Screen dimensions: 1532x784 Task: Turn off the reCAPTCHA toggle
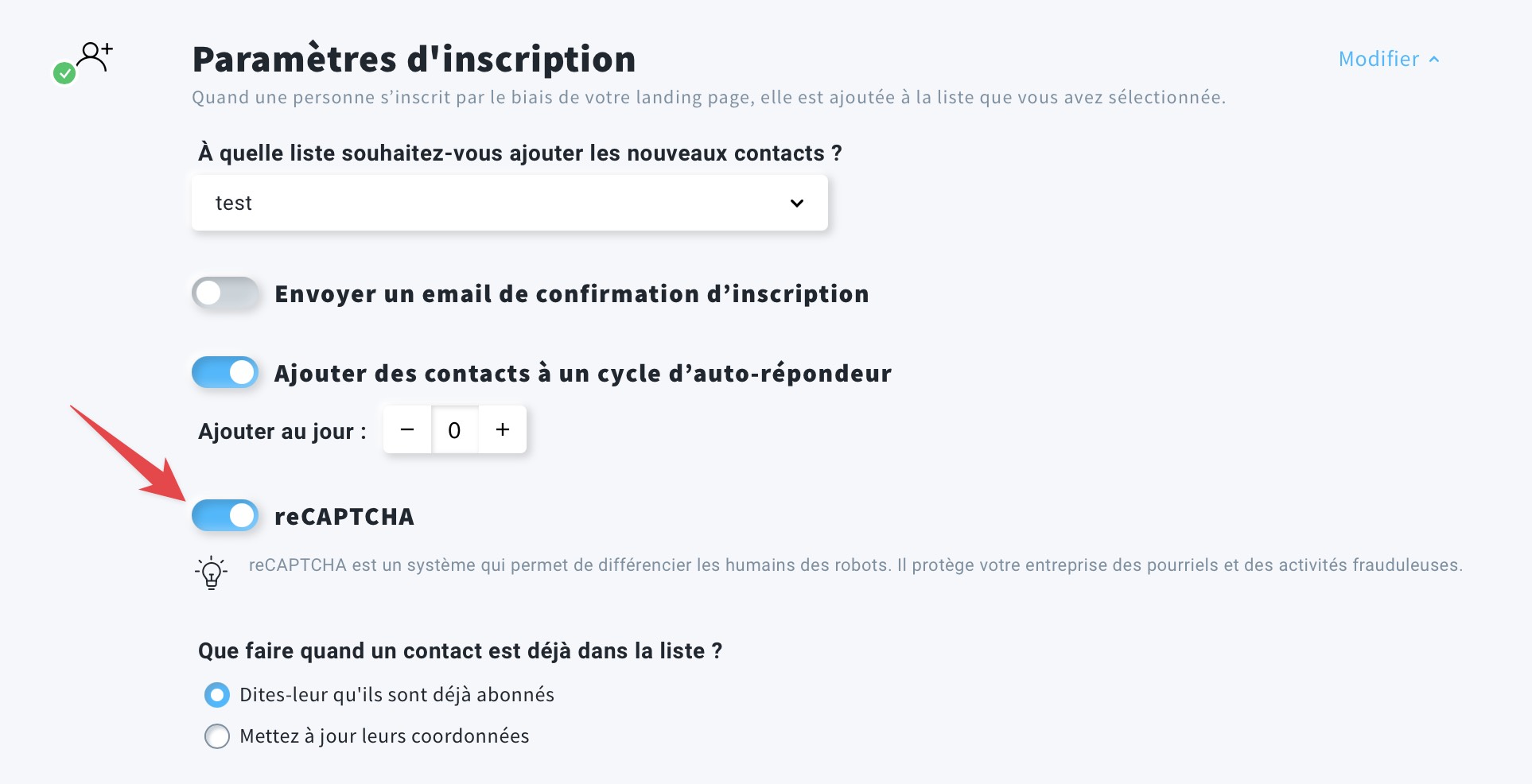pos(225,516)
